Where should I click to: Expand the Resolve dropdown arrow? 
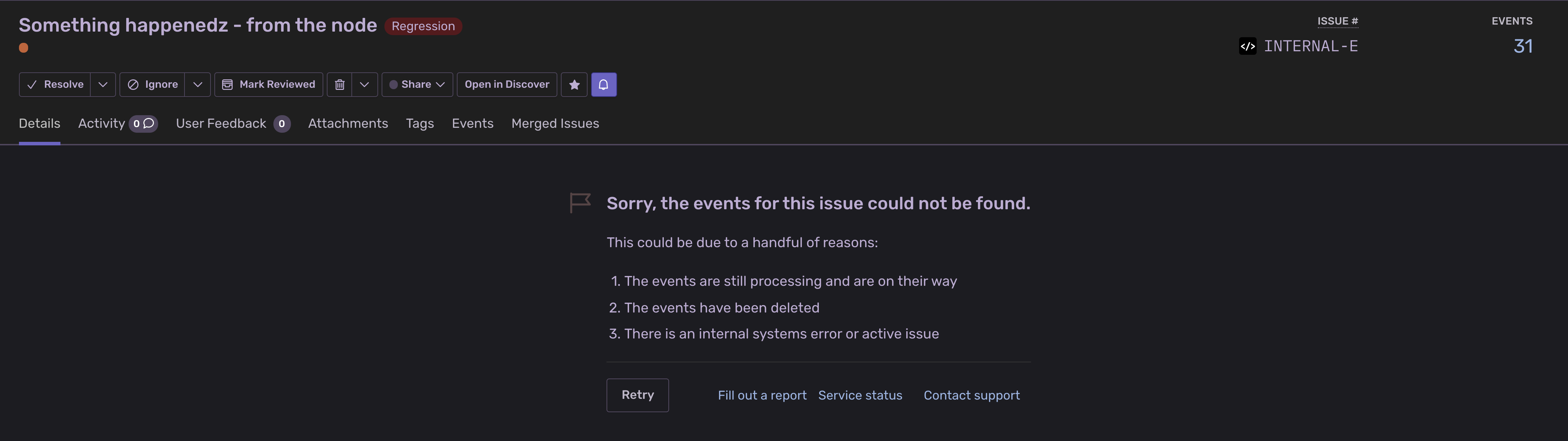coord(103,85)
